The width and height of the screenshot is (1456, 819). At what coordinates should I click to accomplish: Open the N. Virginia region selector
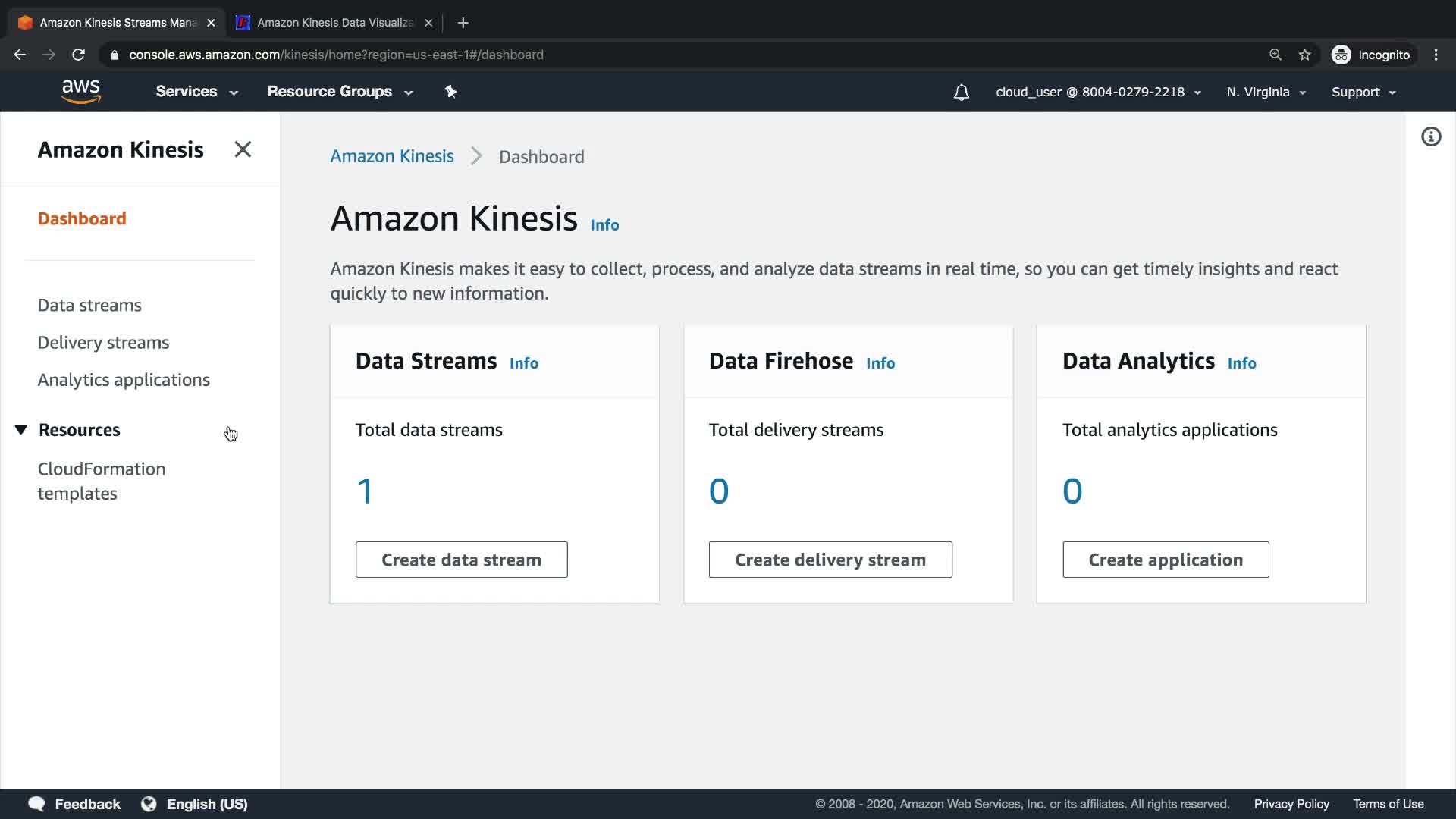click(1265, 92)
